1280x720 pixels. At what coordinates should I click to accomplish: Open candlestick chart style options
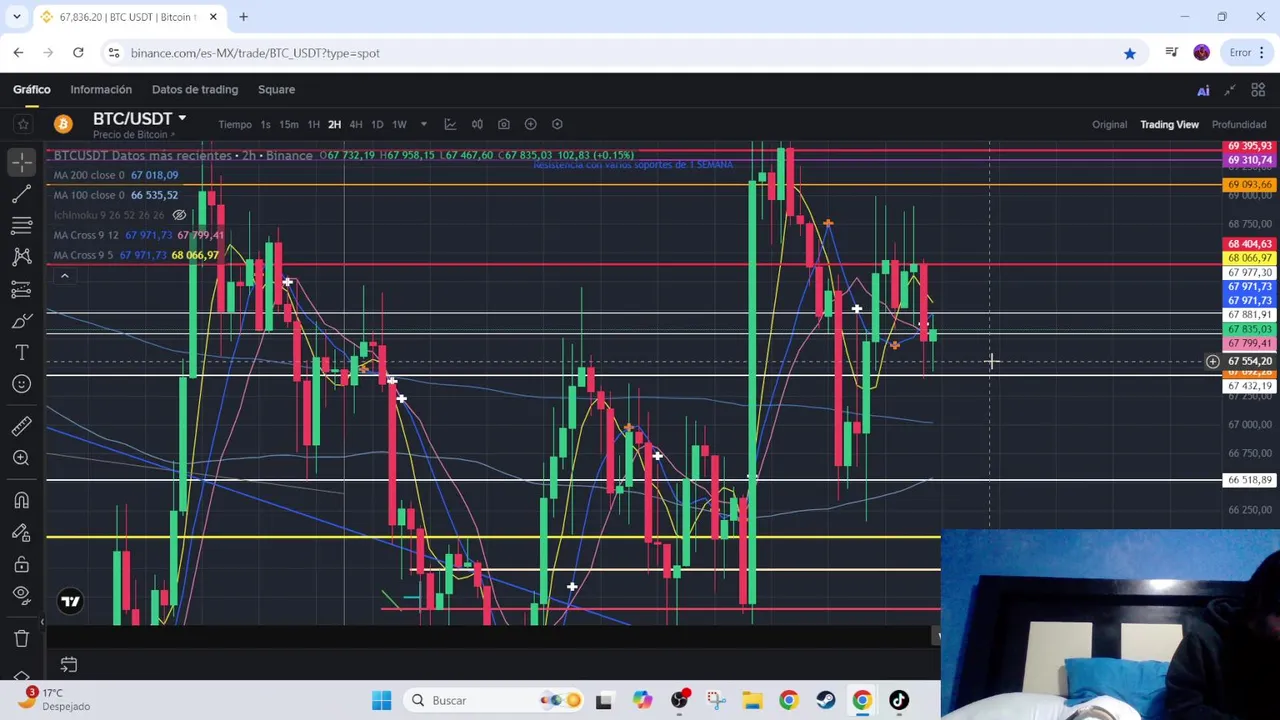point(477,124)
